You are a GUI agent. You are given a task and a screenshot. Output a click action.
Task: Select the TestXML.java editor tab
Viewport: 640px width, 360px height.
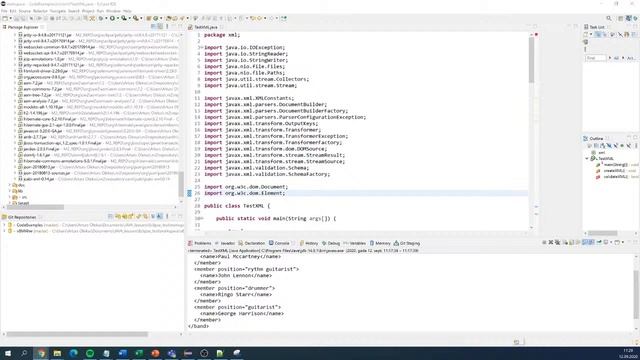coord(206,27)
